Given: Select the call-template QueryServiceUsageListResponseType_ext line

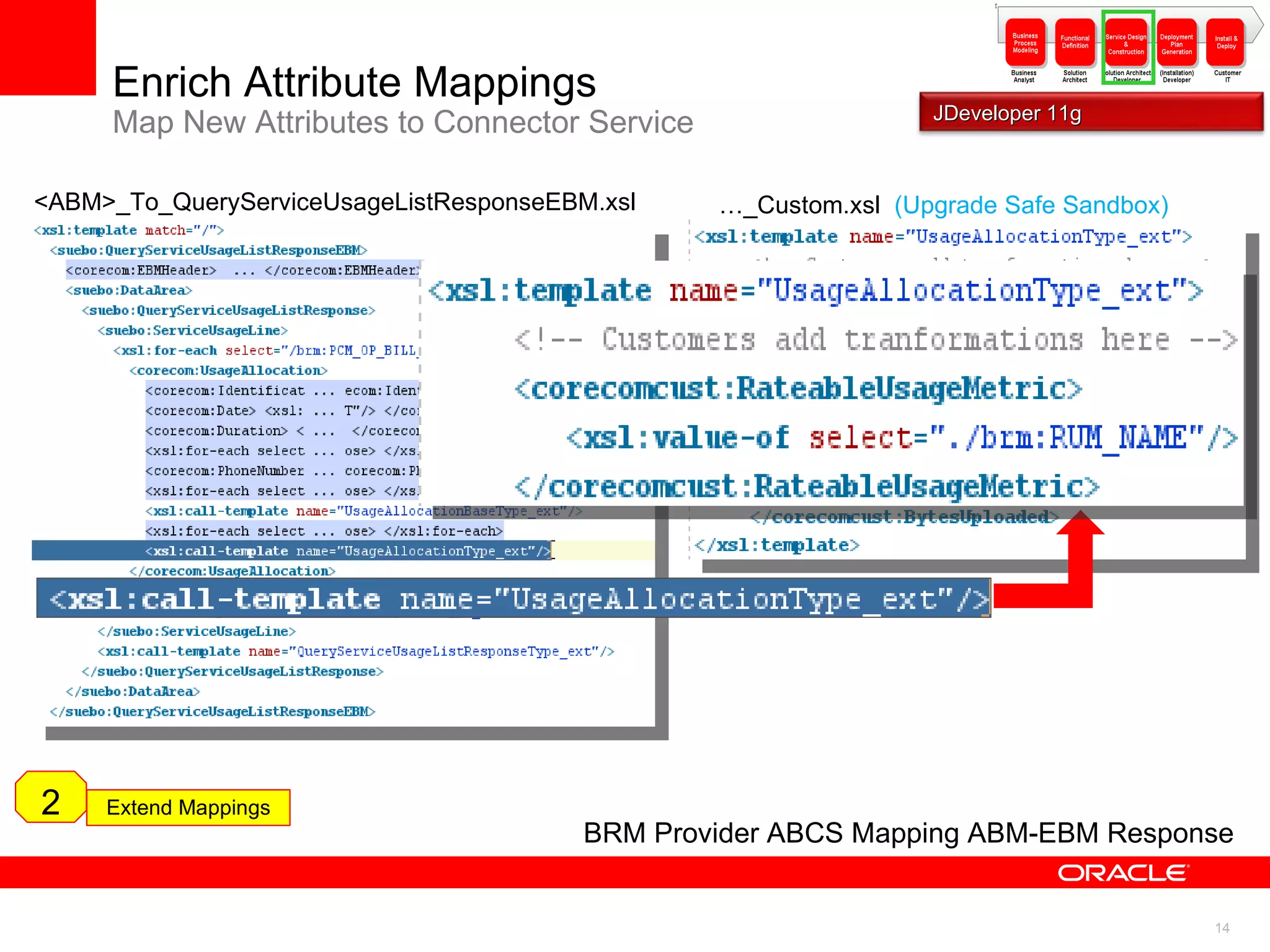Looking at the screenshot, I should coord(356,651).
